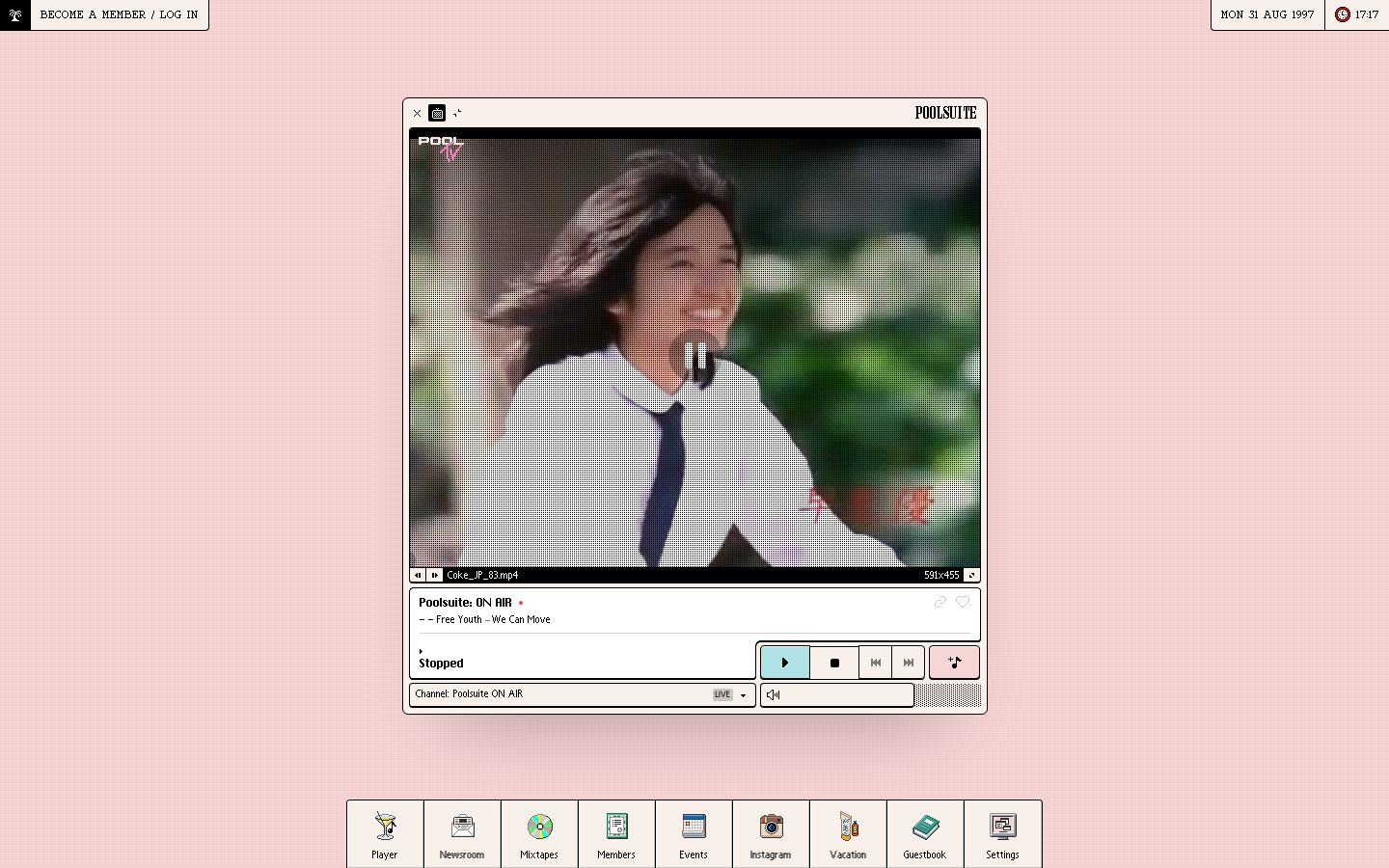
Task: Click the POOLSUITE title logo
Action: pyautogui.click(x=945, y=113)
